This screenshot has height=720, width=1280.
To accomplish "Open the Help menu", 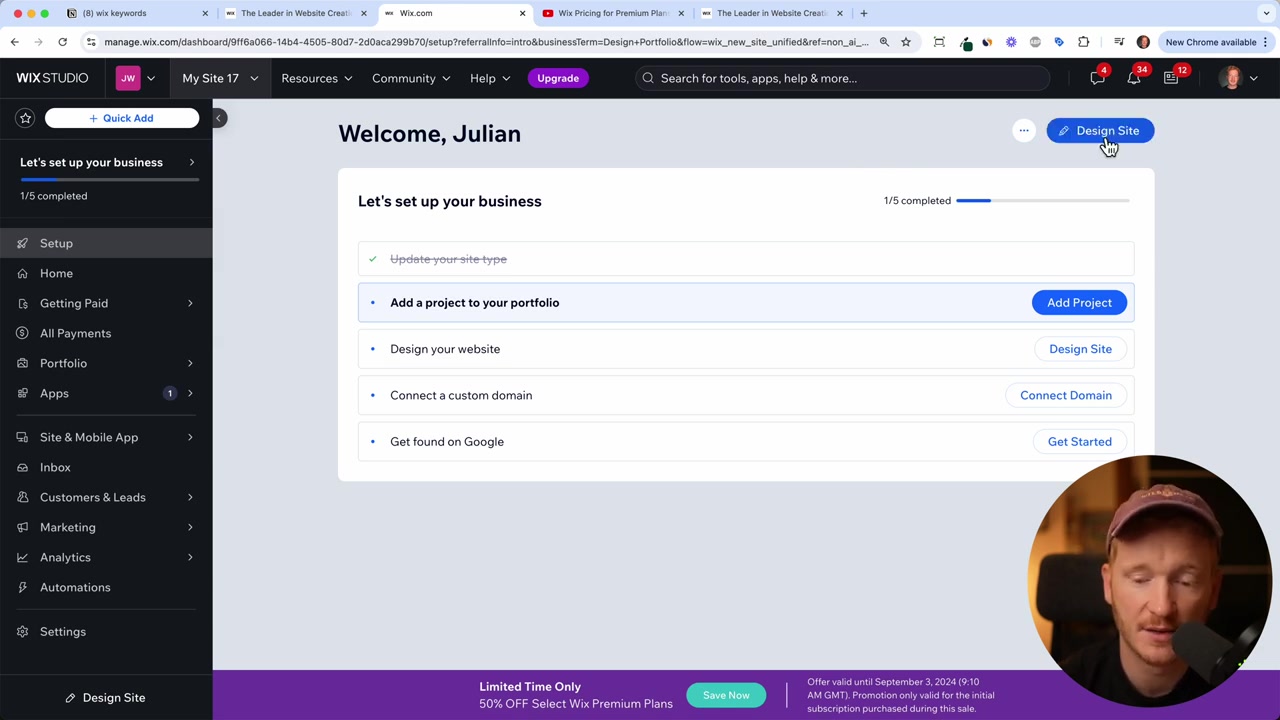I will pyautogui.click(x=490, y=78).
